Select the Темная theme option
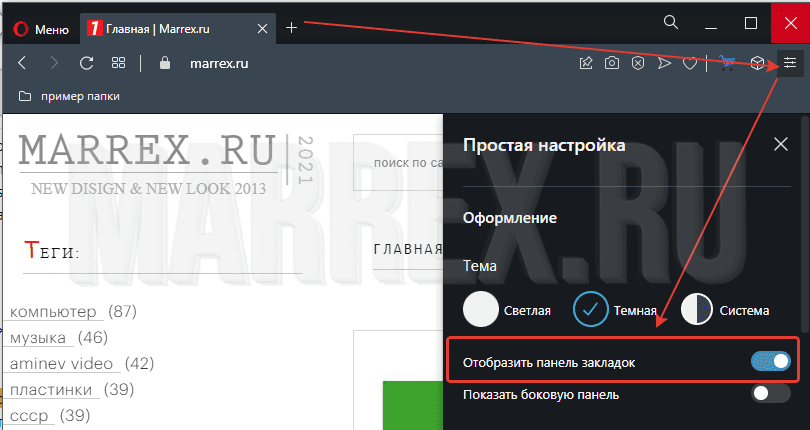Screen dimensions: 810x430 [615, 310]
